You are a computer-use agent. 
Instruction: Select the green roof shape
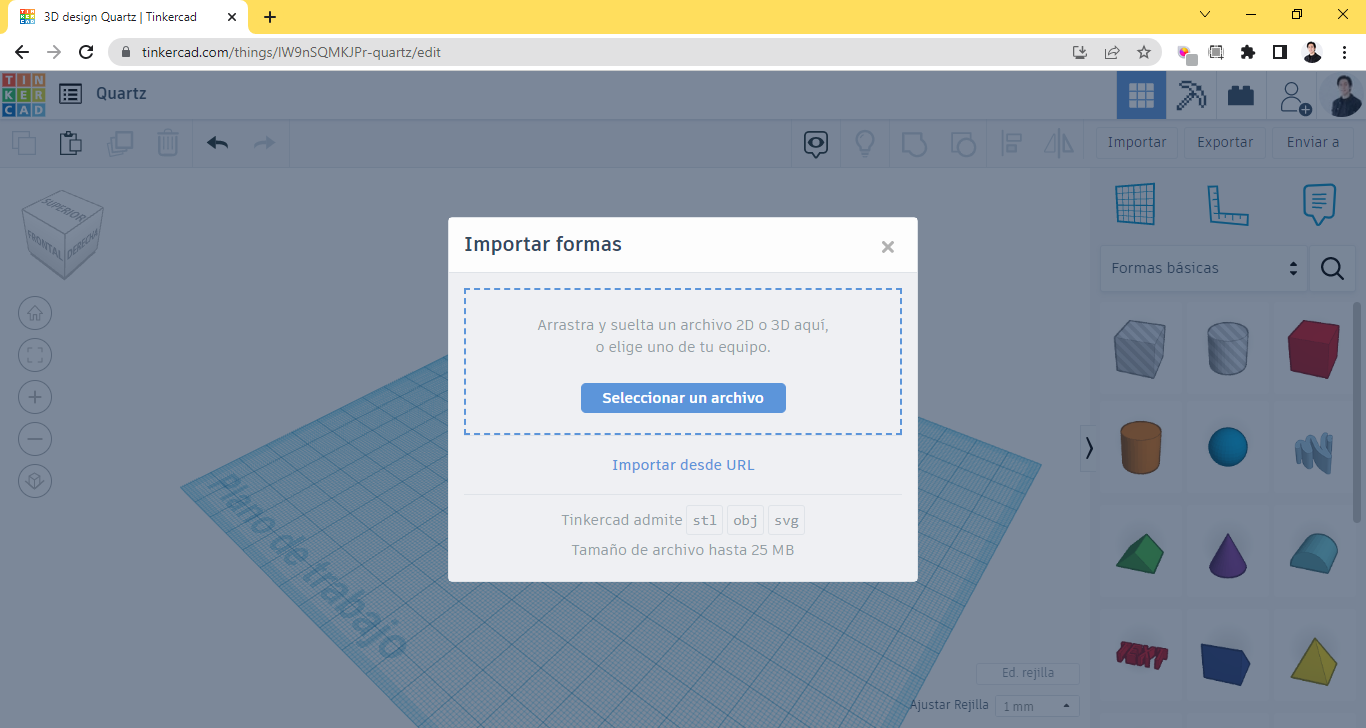click(x=1139, y=553)
